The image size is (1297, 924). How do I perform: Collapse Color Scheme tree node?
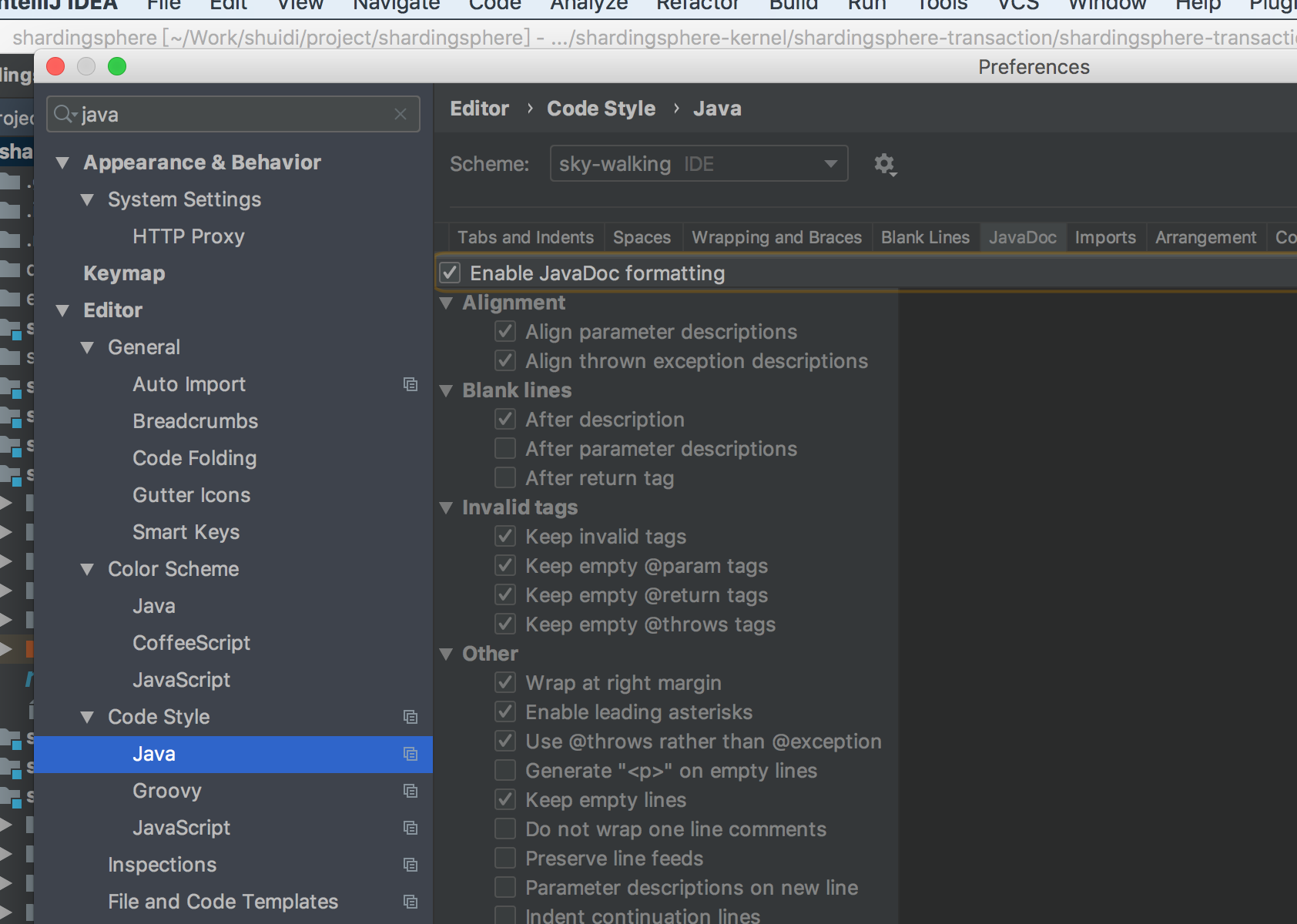click(88, 570)
